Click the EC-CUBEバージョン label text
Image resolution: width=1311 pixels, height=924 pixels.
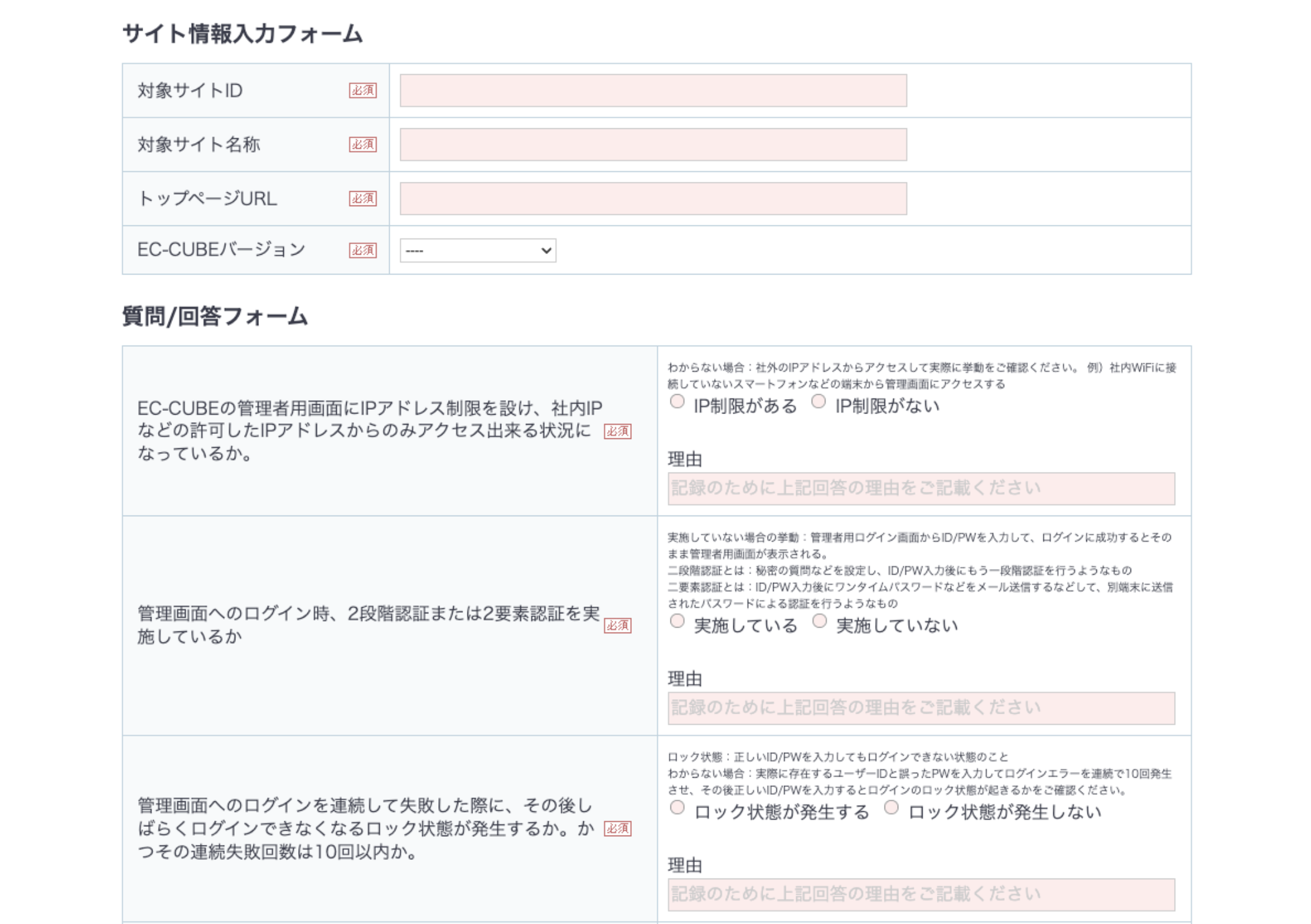click(222, 250)
